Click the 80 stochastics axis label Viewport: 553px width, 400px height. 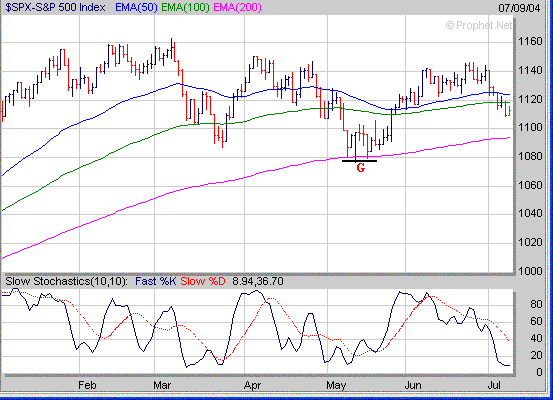[x=536, y=304]
